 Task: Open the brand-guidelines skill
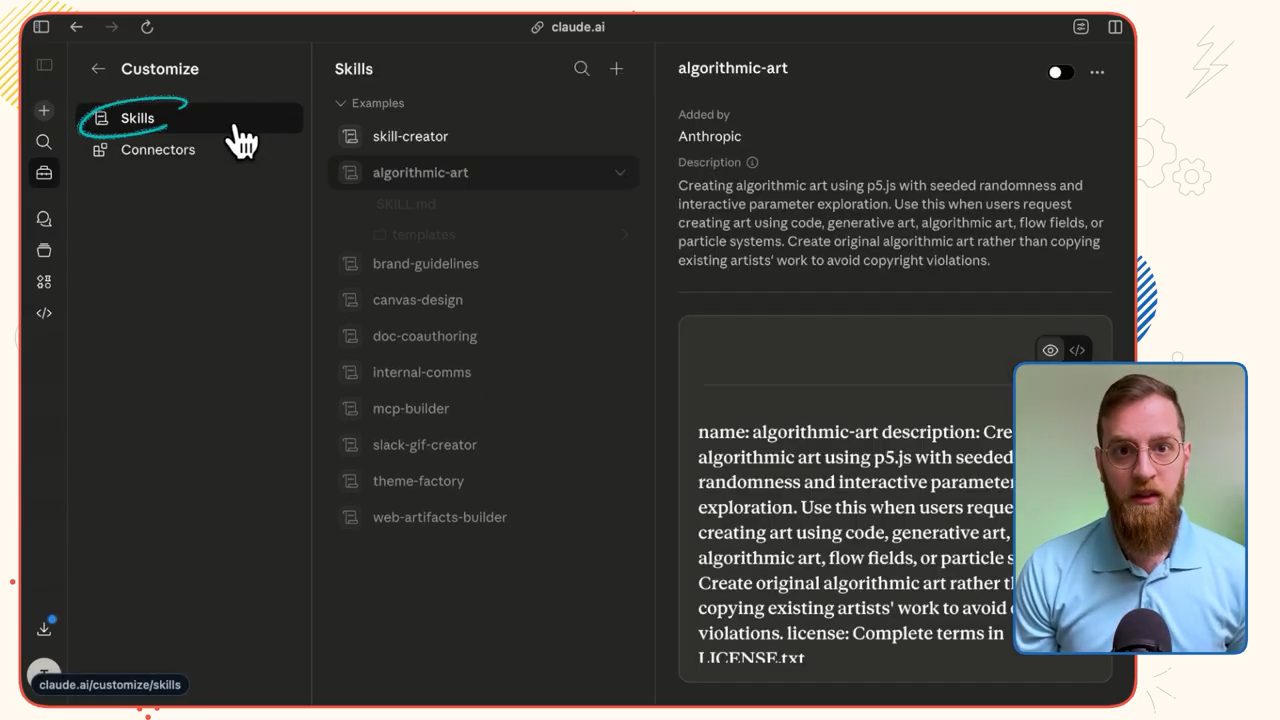coord(483,264)
